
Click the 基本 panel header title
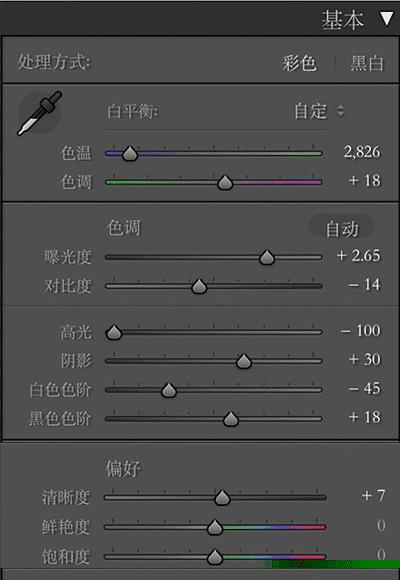[x=342, y=20]
